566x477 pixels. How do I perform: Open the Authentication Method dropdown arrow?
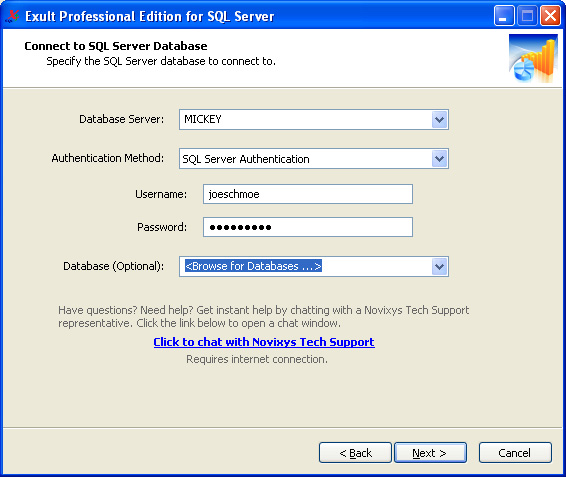point(439,159)
